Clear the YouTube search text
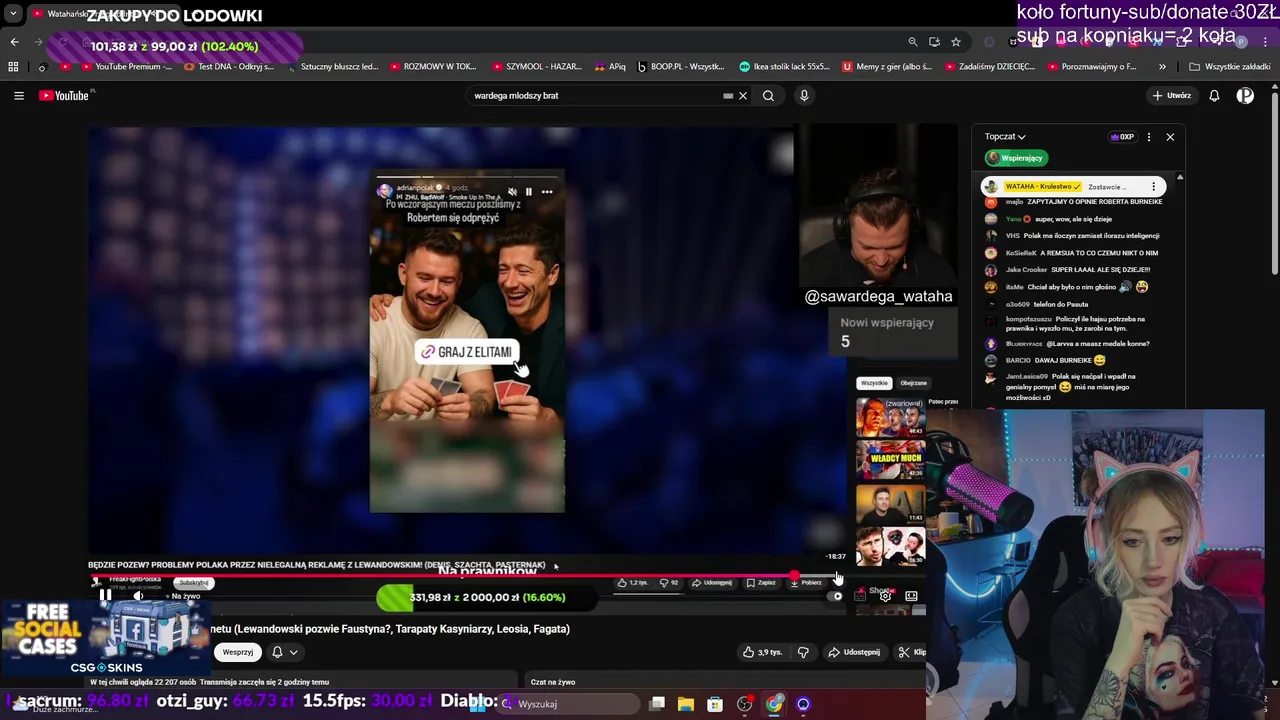Image resolution: width=1280 pixels, height=720 pixels. click(x=743, y=96)
